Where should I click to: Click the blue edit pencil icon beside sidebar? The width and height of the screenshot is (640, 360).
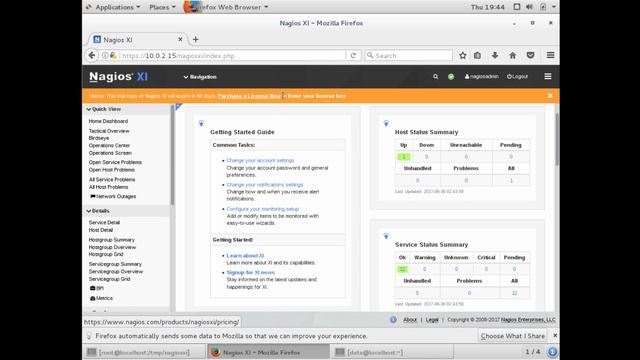pos(179,107)
